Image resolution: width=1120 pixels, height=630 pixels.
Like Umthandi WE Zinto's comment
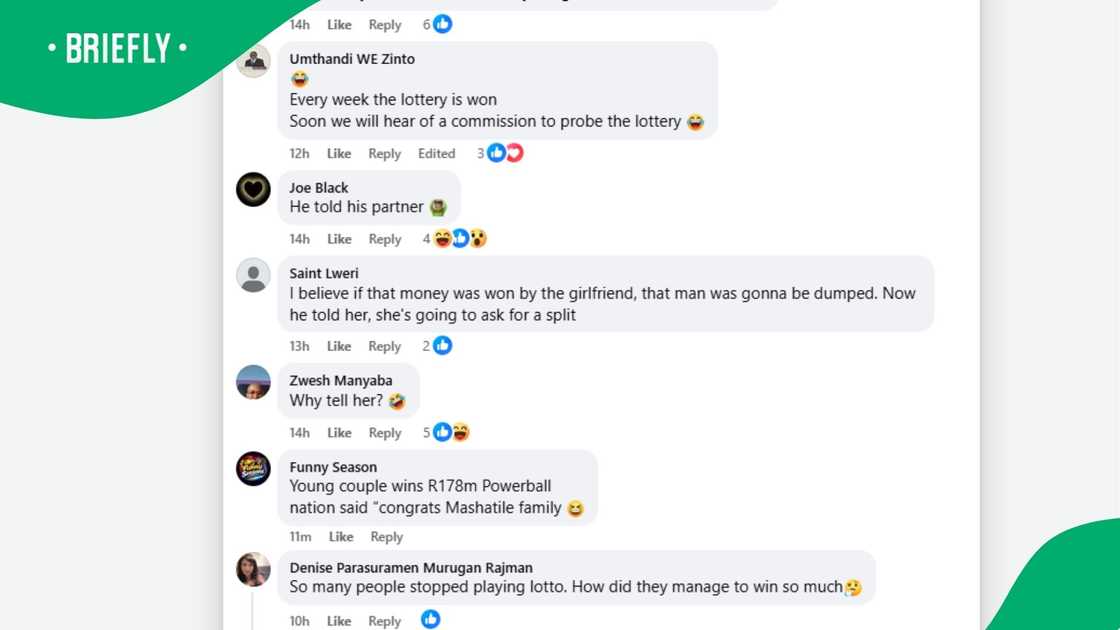[x=339, y=154]
